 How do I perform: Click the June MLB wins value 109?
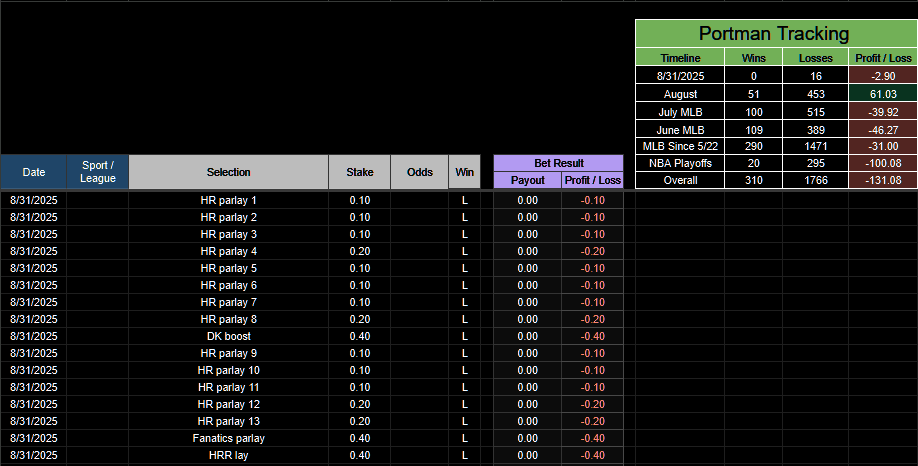[753, 130]
